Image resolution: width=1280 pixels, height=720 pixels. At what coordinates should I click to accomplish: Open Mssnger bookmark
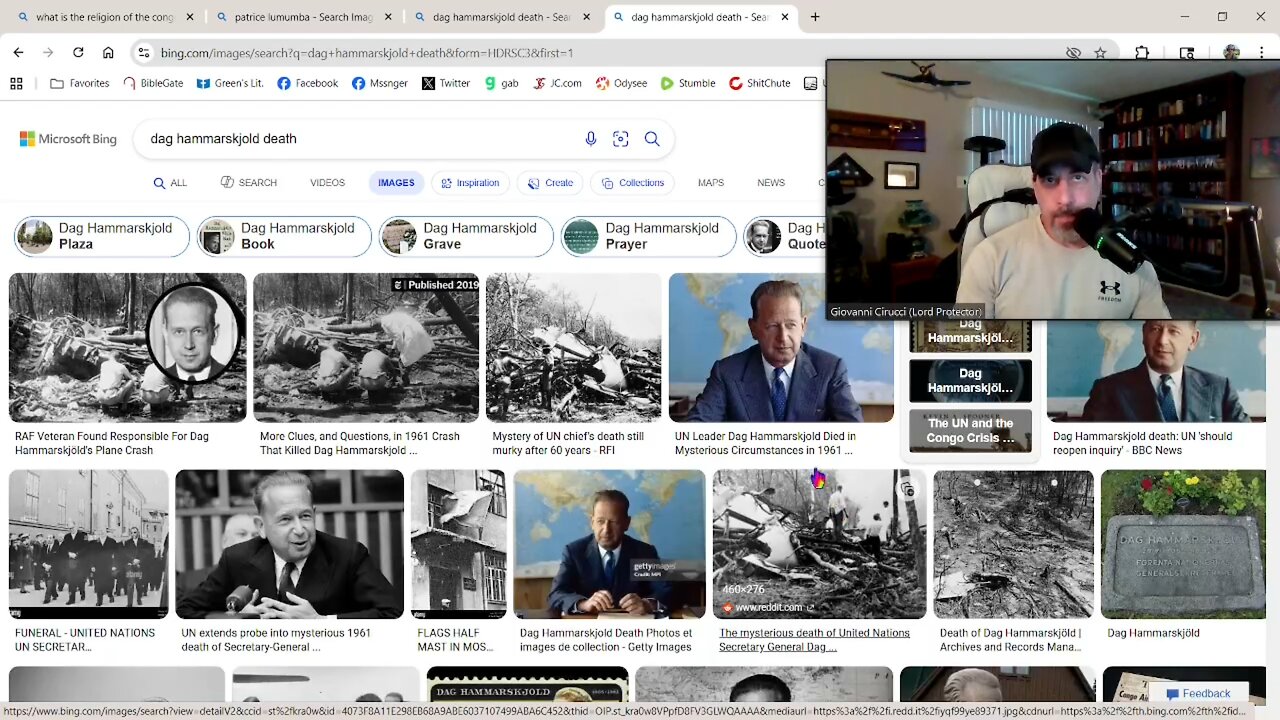380,83
